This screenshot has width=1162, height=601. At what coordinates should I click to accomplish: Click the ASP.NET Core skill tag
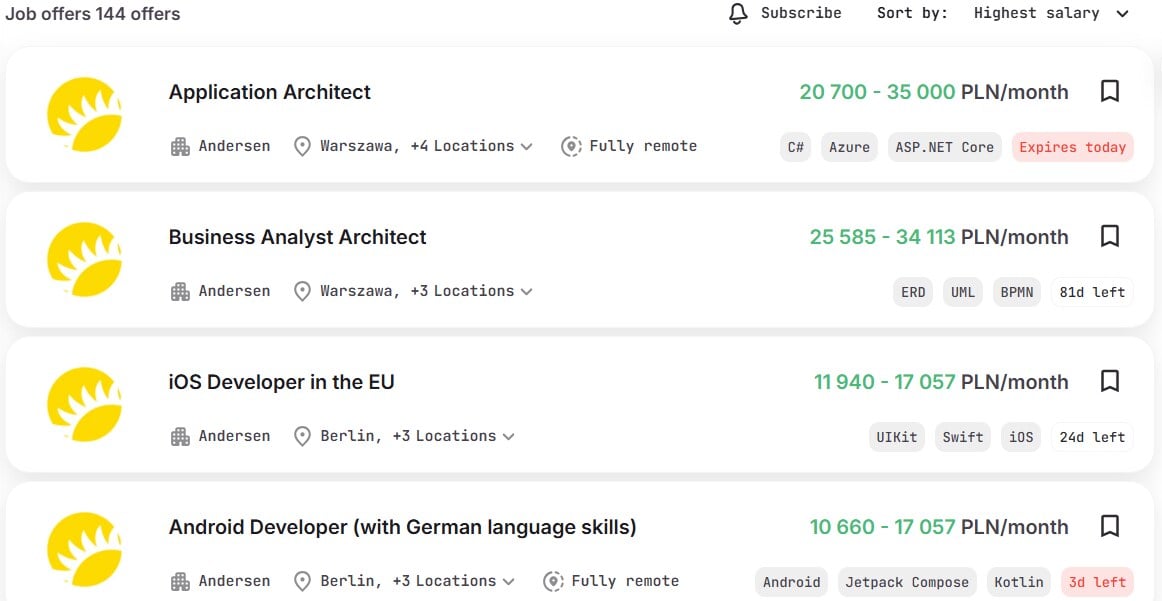[945, 147]
